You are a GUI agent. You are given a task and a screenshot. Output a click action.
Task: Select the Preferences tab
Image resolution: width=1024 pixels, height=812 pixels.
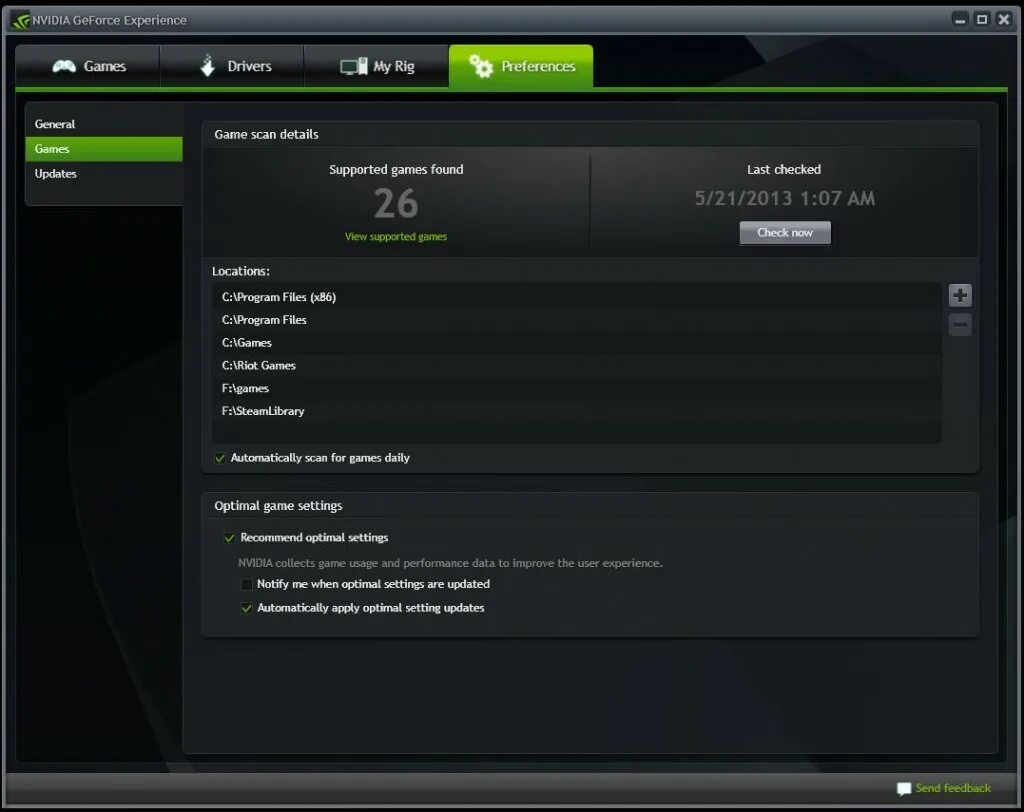[x=521, y=66]
